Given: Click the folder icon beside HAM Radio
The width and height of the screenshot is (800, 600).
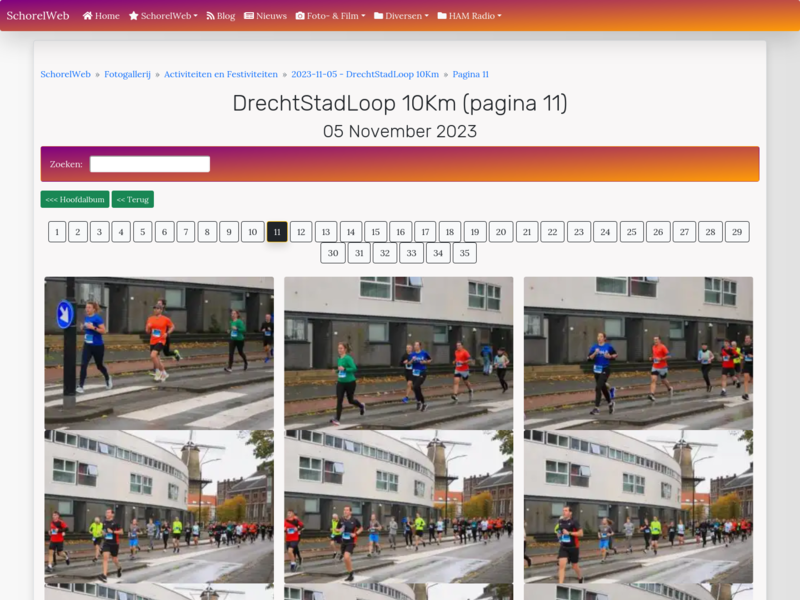Looking at the screenshot, I should click(x=442, y=16).
